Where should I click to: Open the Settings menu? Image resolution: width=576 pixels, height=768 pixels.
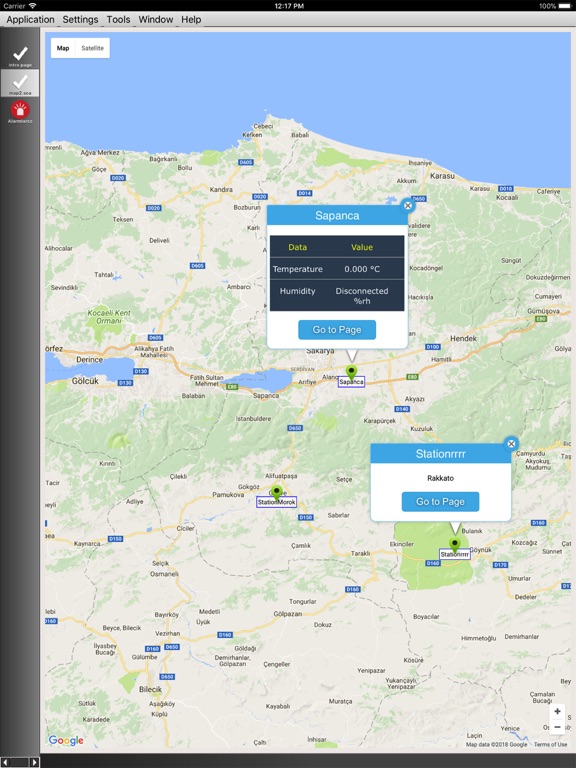point(80,20)
